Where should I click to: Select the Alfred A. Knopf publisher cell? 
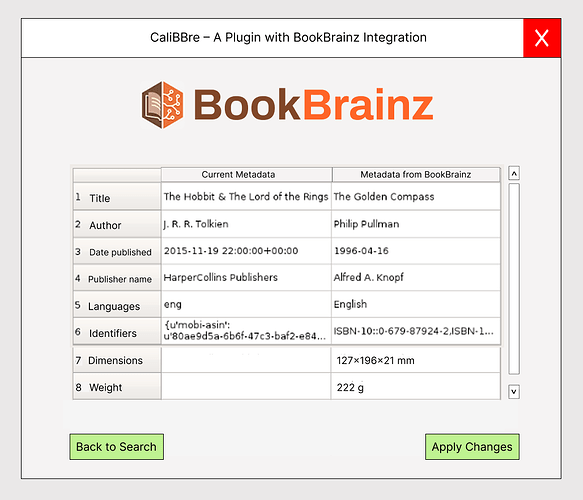(416, 278)
